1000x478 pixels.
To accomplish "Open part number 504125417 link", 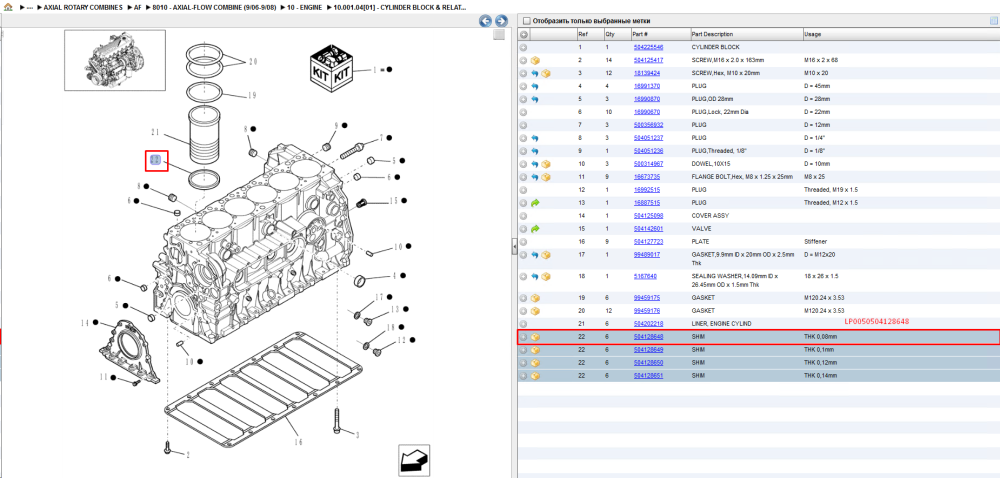I will click(x=648, y=60).
